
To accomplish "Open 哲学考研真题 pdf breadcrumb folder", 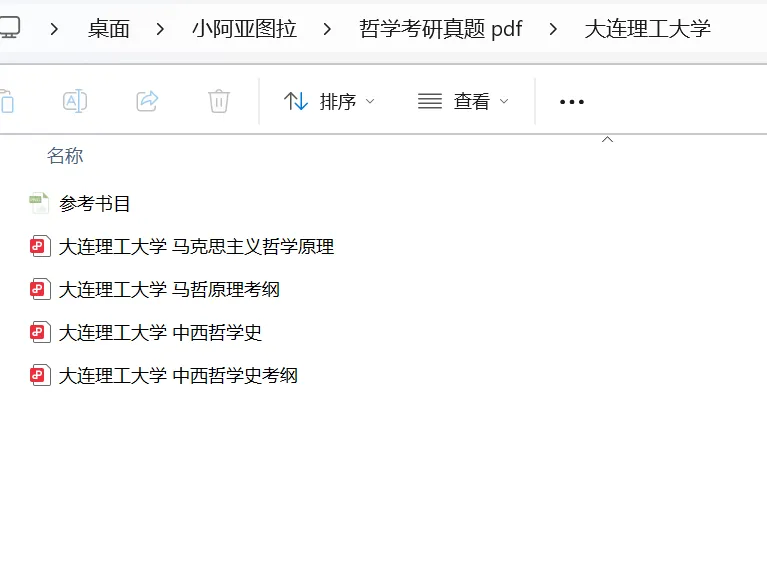I will (441, 29).
